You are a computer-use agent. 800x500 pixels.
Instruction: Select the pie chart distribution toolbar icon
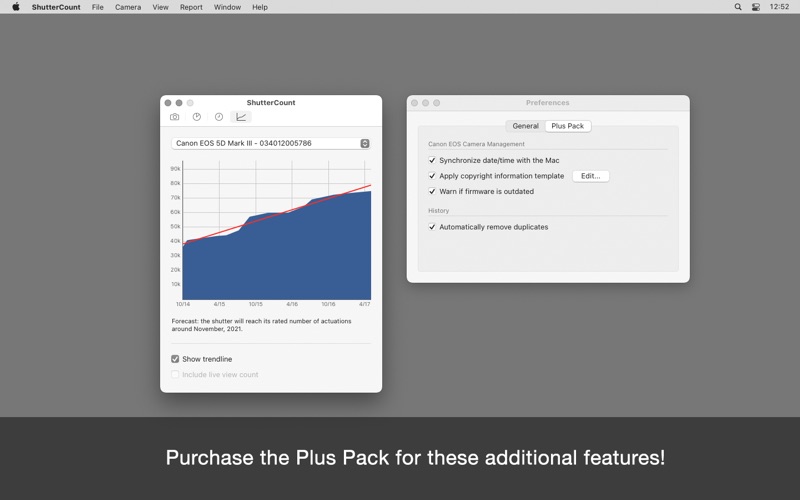[x=197, y=117]
